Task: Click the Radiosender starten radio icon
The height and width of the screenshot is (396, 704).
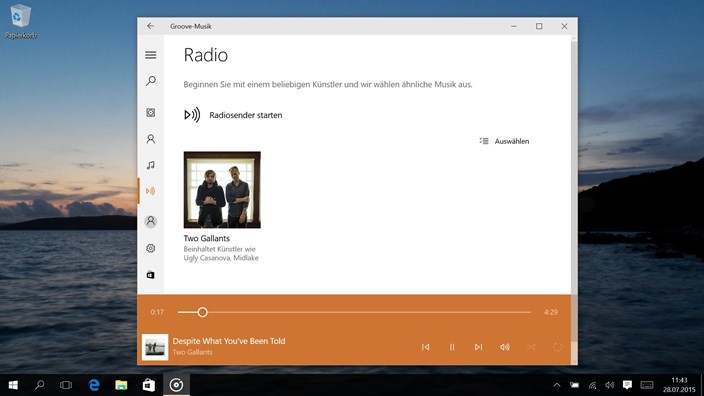Action: click(x=192, y=115)
